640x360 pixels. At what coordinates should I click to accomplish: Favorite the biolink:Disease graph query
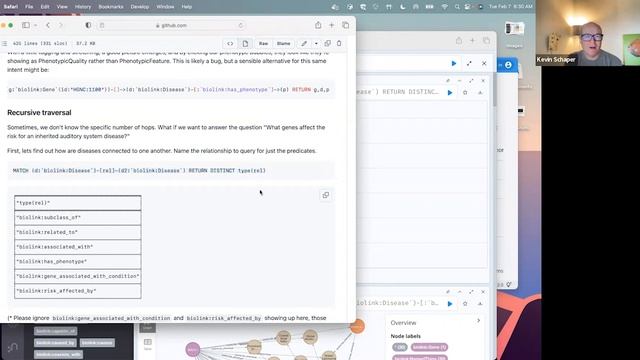coord(465,303)
